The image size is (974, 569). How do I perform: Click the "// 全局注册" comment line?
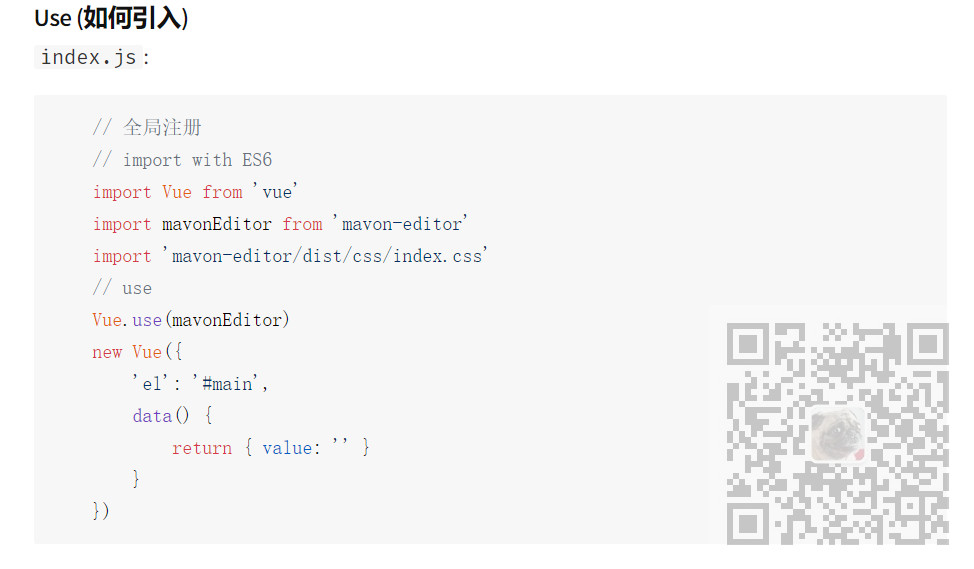[147, 128]
